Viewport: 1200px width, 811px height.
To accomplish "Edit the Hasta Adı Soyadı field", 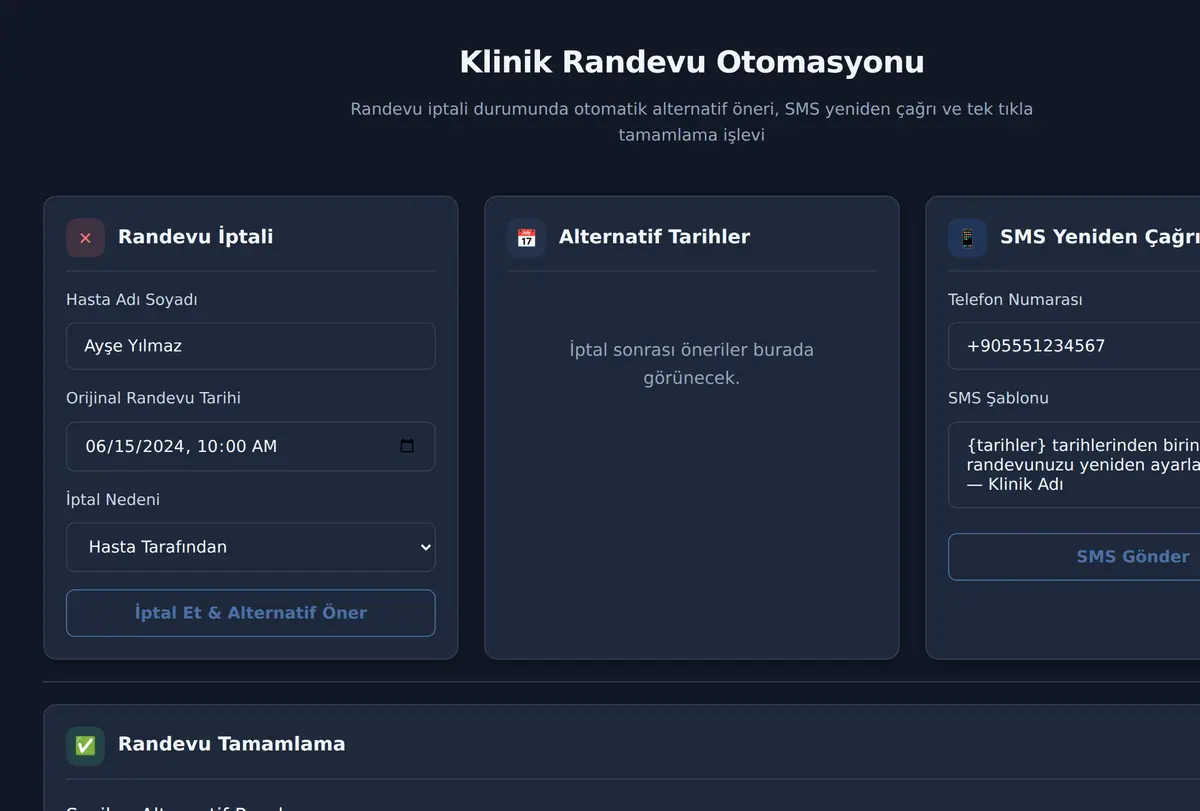I will tap(251, 346).
